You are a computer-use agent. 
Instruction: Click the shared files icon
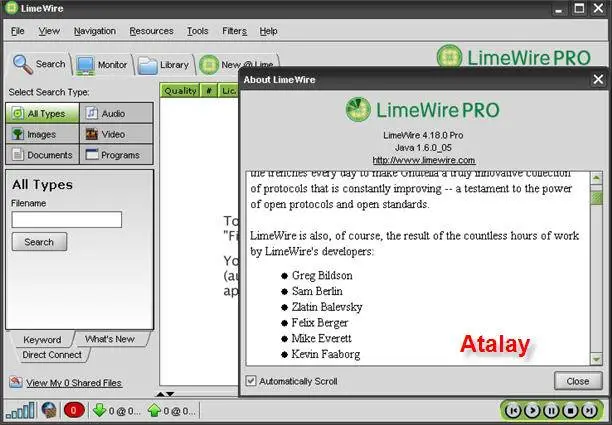[16, 382]
